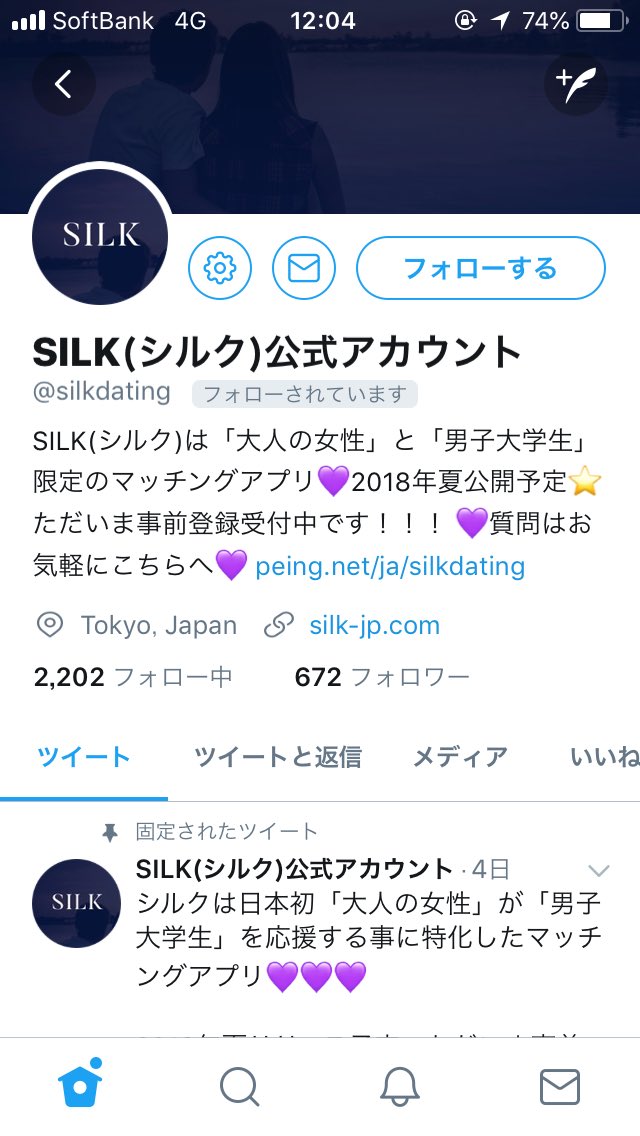Open the Search magnifier icon
The width and height of the screenshot is (640, 1136).
239,1087
